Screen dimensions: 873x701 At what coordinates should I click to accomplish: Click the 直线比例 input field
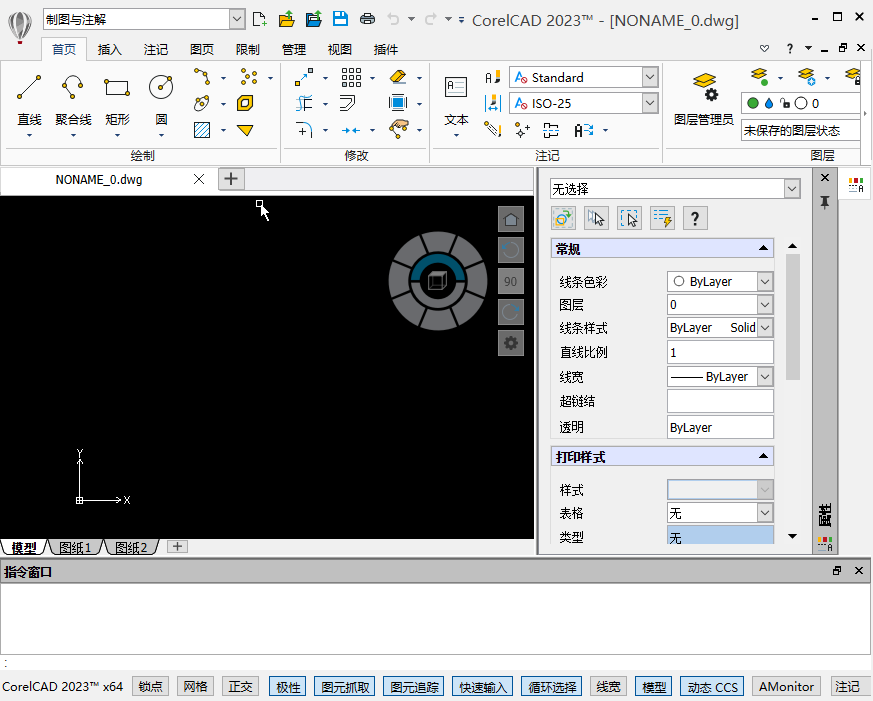(720, 352)
